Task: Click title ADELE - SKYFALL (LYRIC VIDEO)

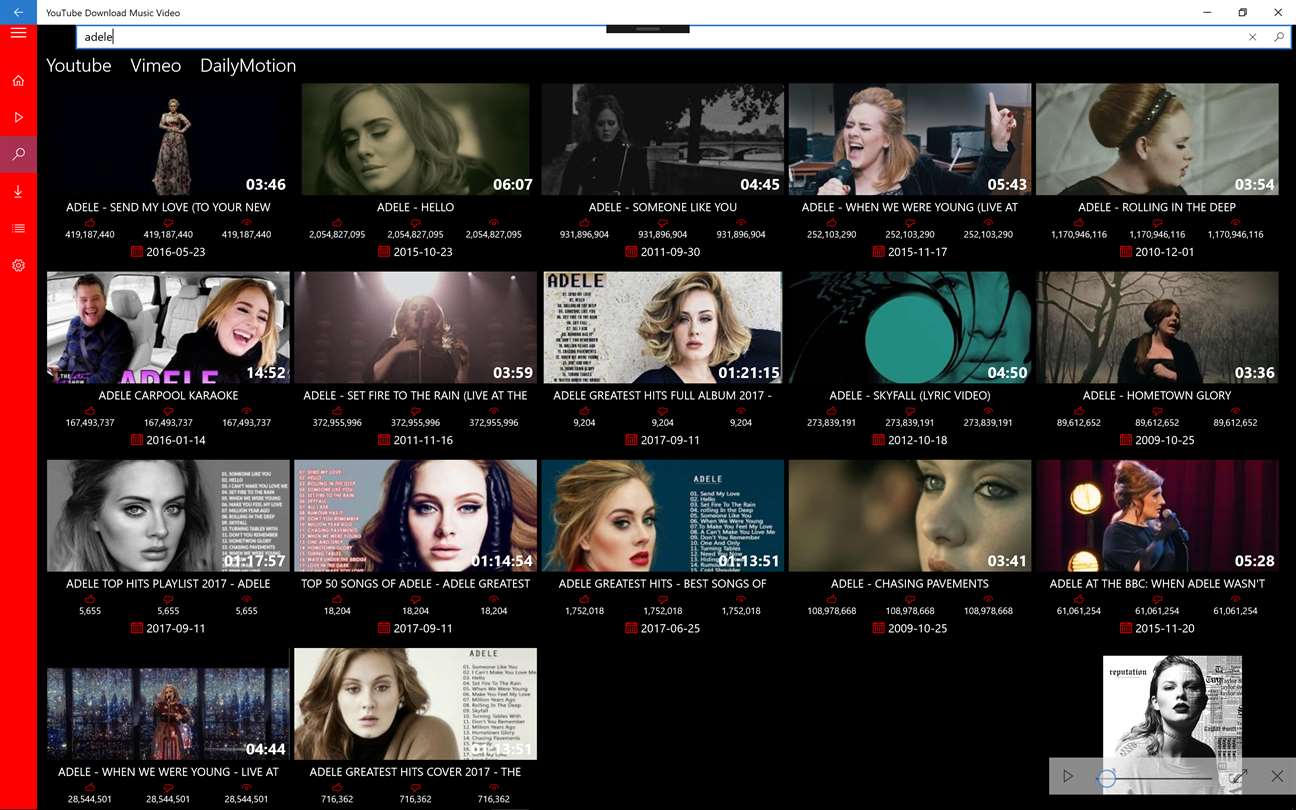Action: click(x=910, y=395)
